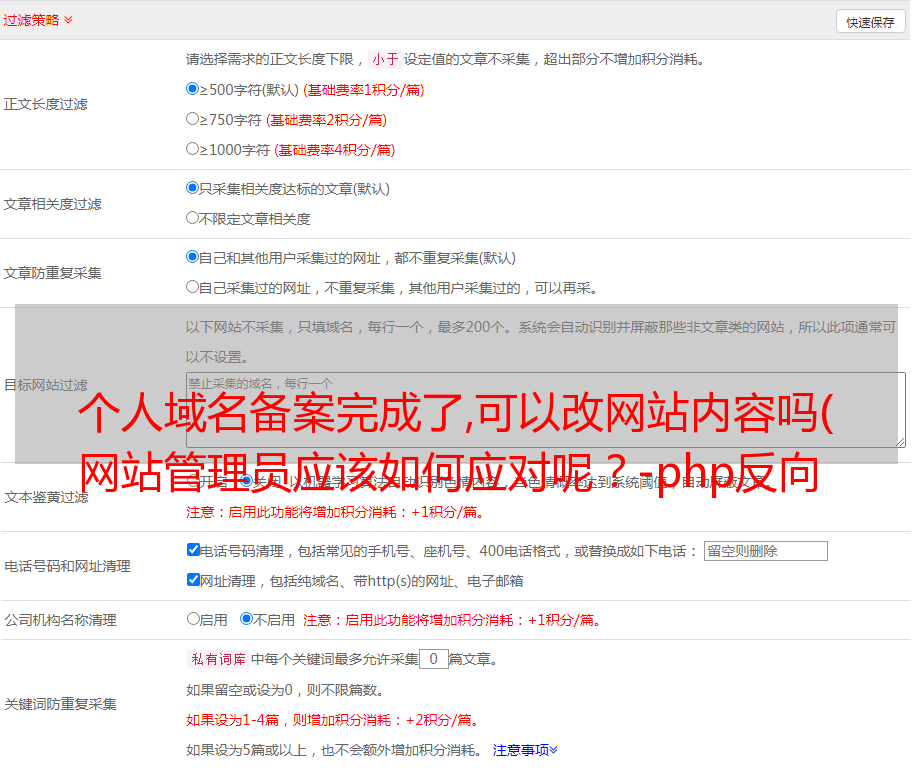This screenshot has height=768, width=912.
Task: Click the 文本鉴黄过滤 row label
Action: click(x=47, y=497)
